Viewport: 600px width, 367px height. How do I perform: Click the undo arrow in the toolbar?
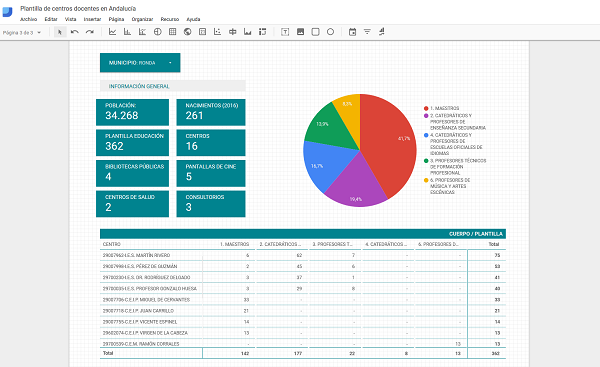[75, 32]
